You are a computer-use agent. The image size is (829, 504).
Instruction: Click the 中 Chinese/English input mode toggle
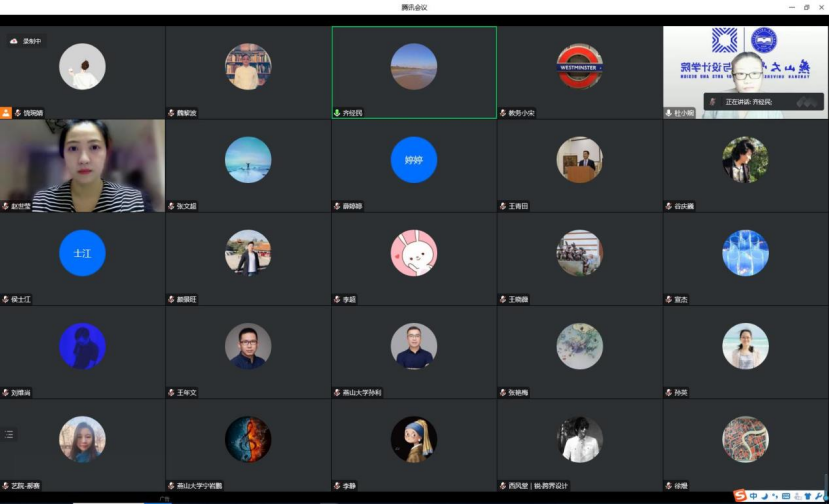tap(753, 495)
